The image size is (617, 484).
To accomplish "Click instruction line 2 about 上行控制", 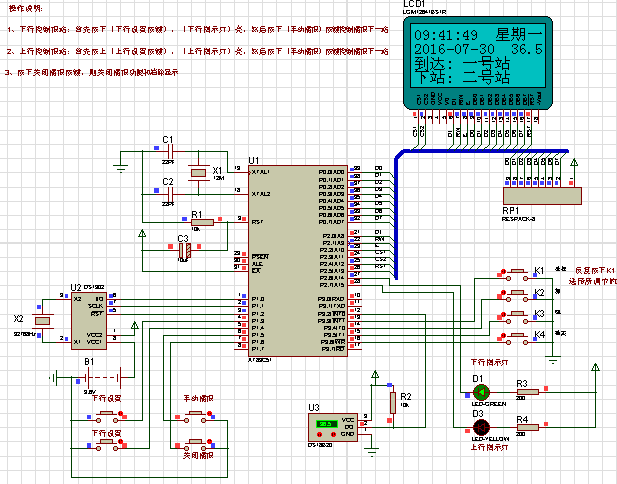I will (198, 52).
